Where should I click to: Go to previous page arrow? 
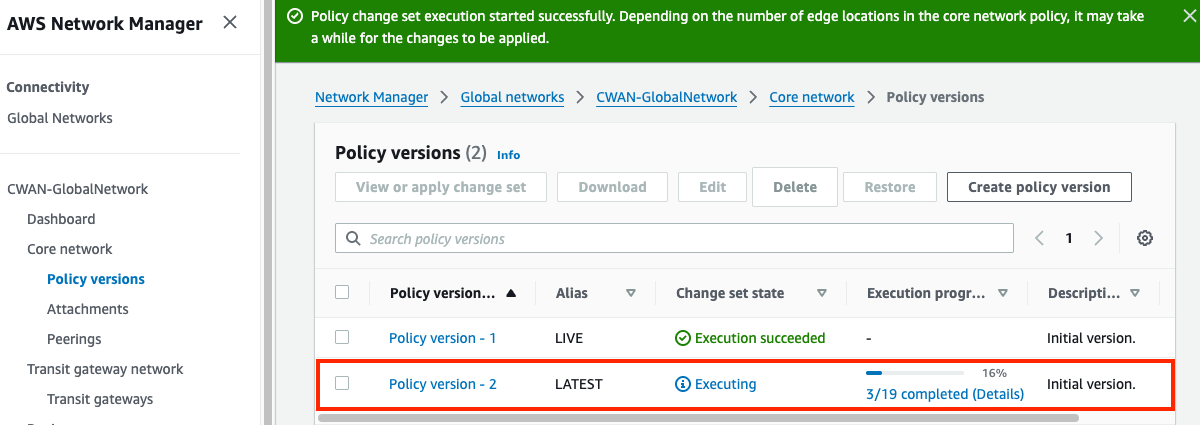pos(1039,238)
